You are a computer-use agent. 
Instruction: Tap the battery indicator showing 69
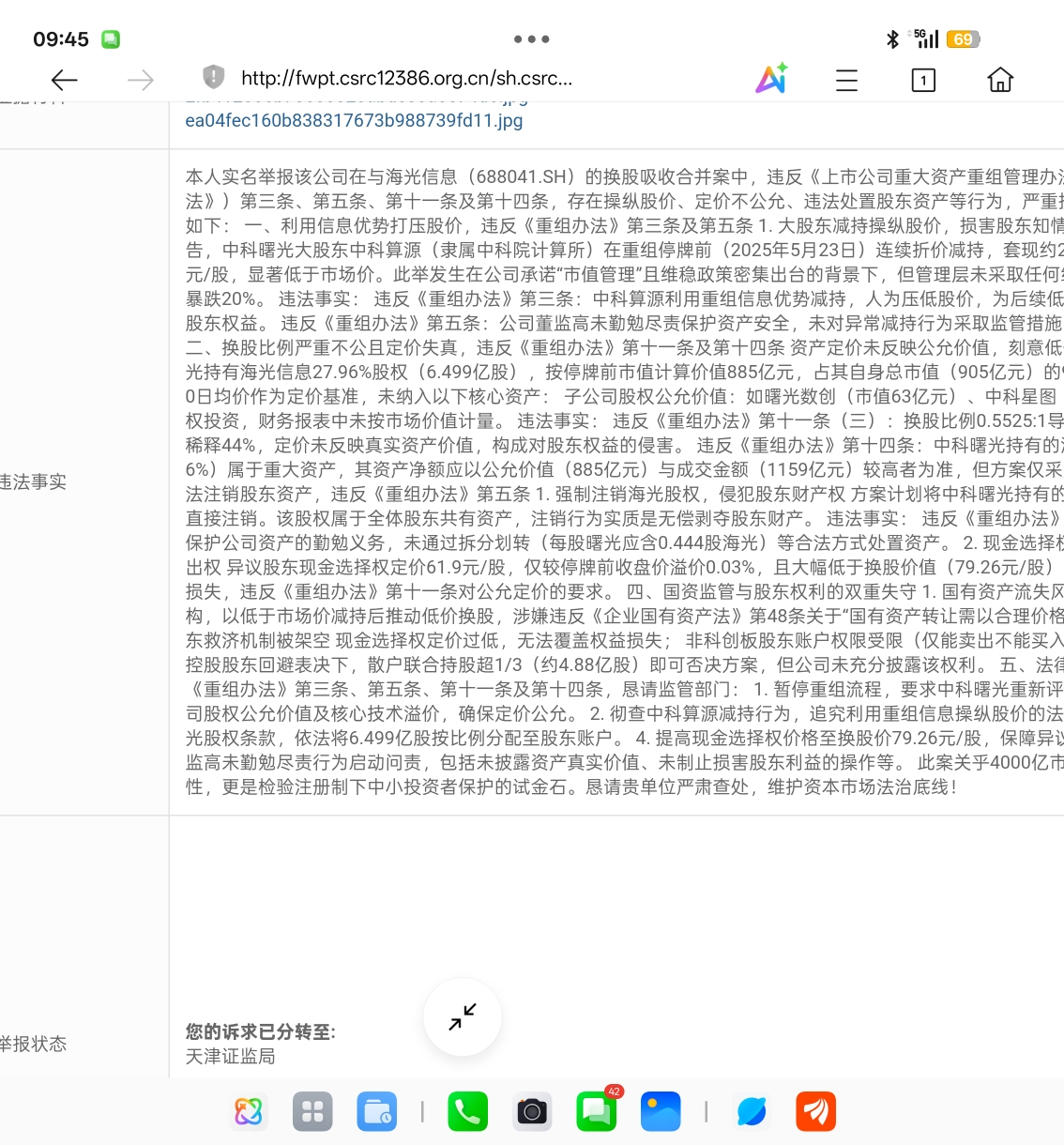click(964, 39)
